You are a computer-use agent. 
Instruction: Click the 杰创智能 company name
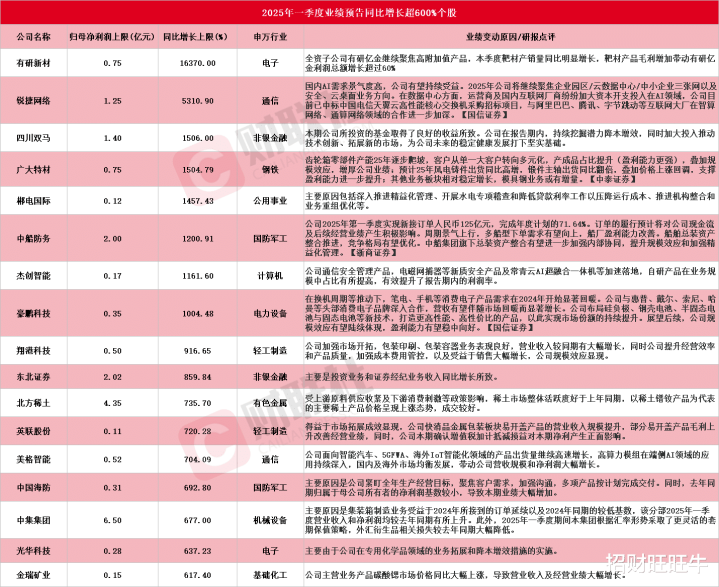33,276
